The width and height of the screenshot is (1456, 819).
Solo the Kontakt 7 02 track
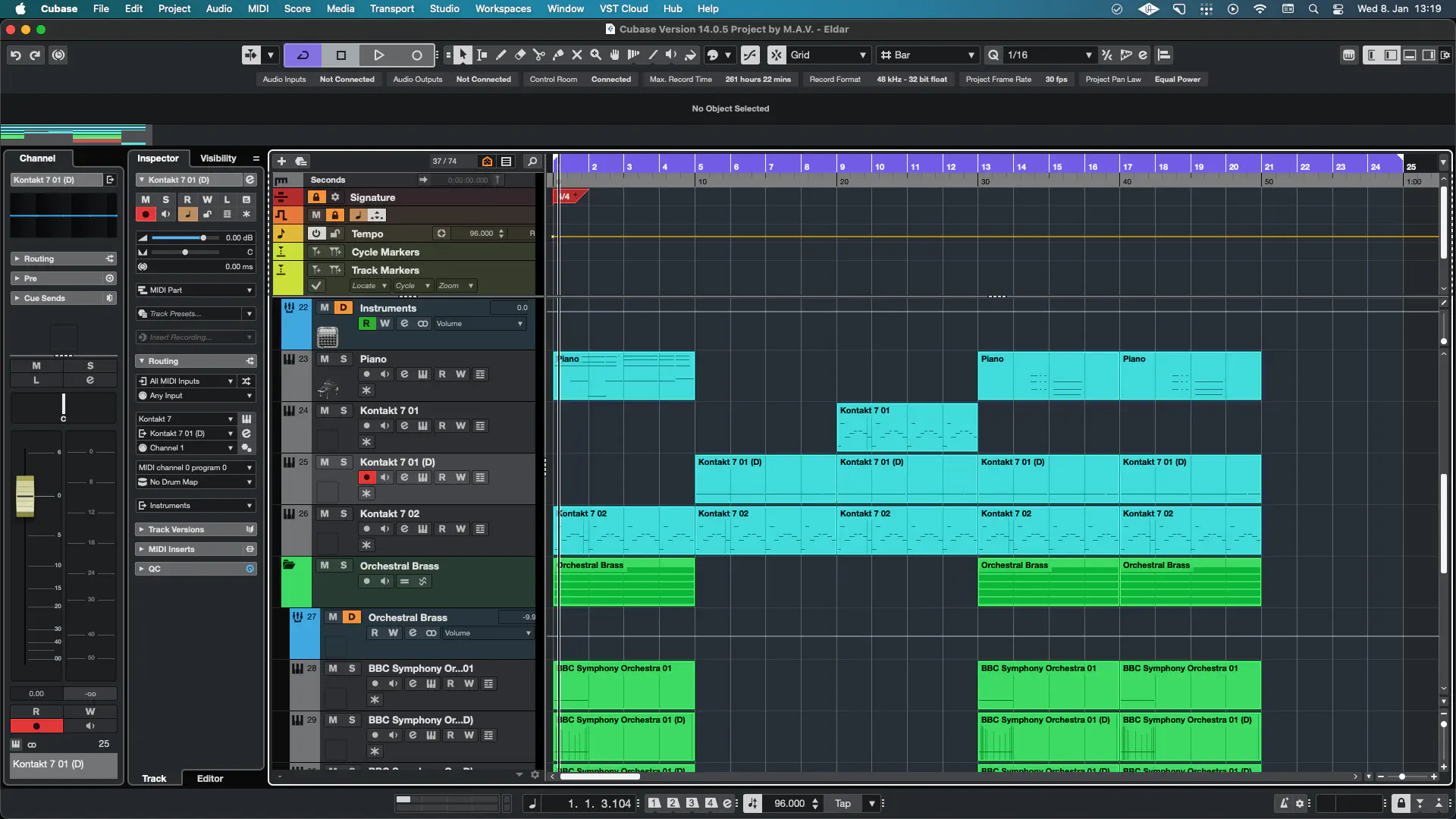tap(344, 513)
